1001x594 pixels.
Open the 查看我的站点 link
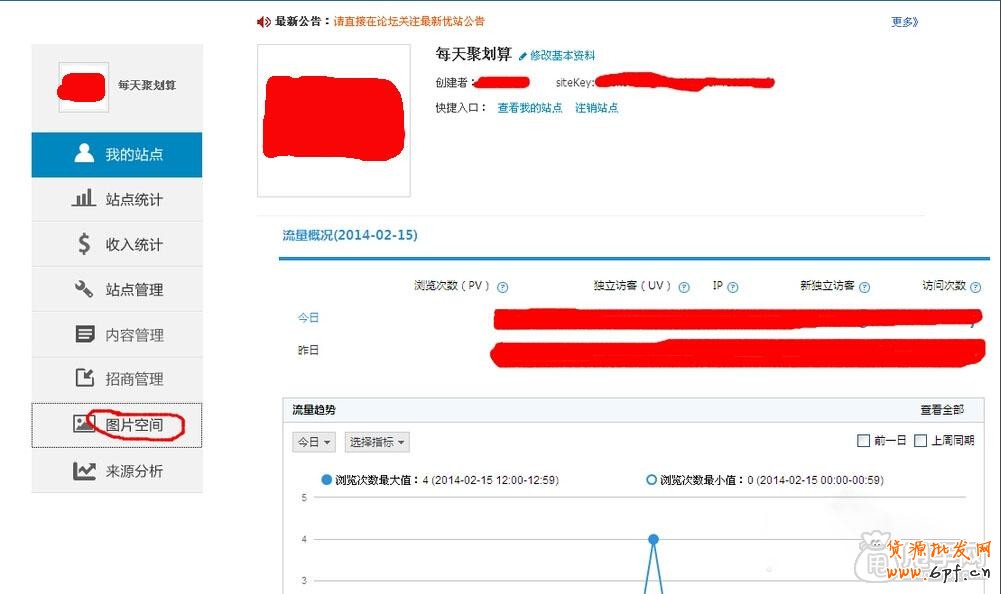tap(529, 108)
